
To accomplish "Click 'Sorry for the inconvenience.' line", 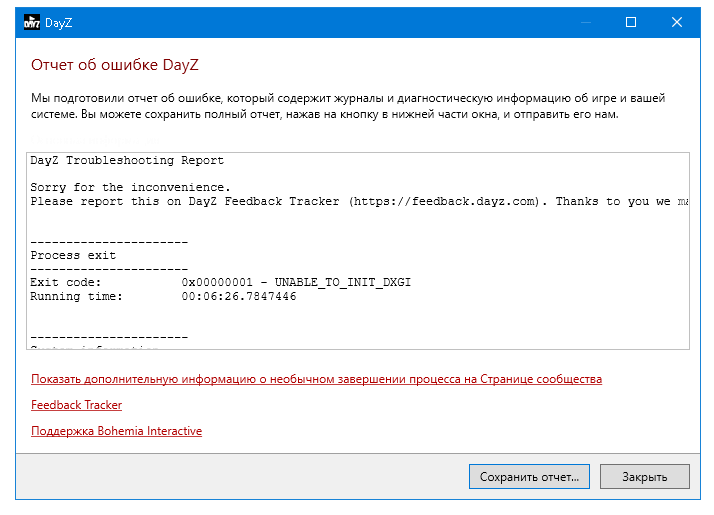I will 130,187.
